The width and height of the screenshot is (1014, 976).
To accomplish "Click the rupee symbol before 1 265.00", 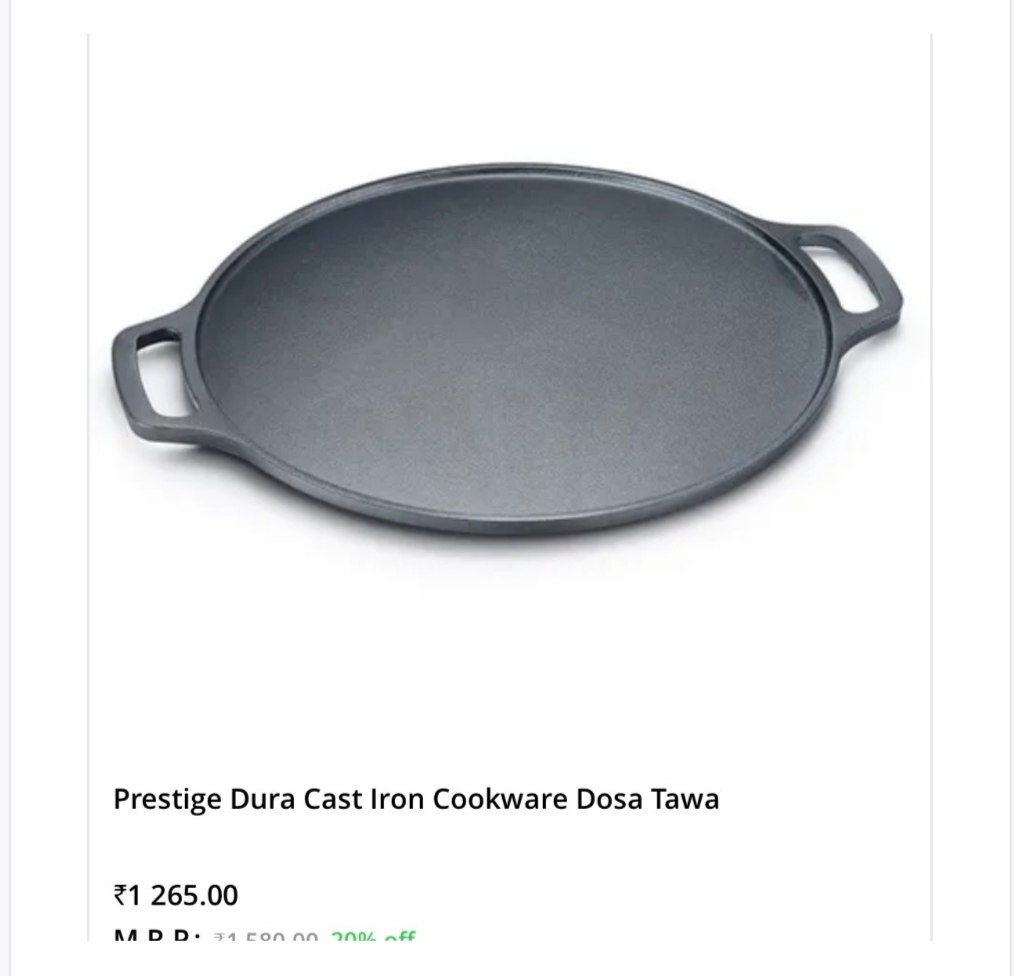I will coord(120,896).
